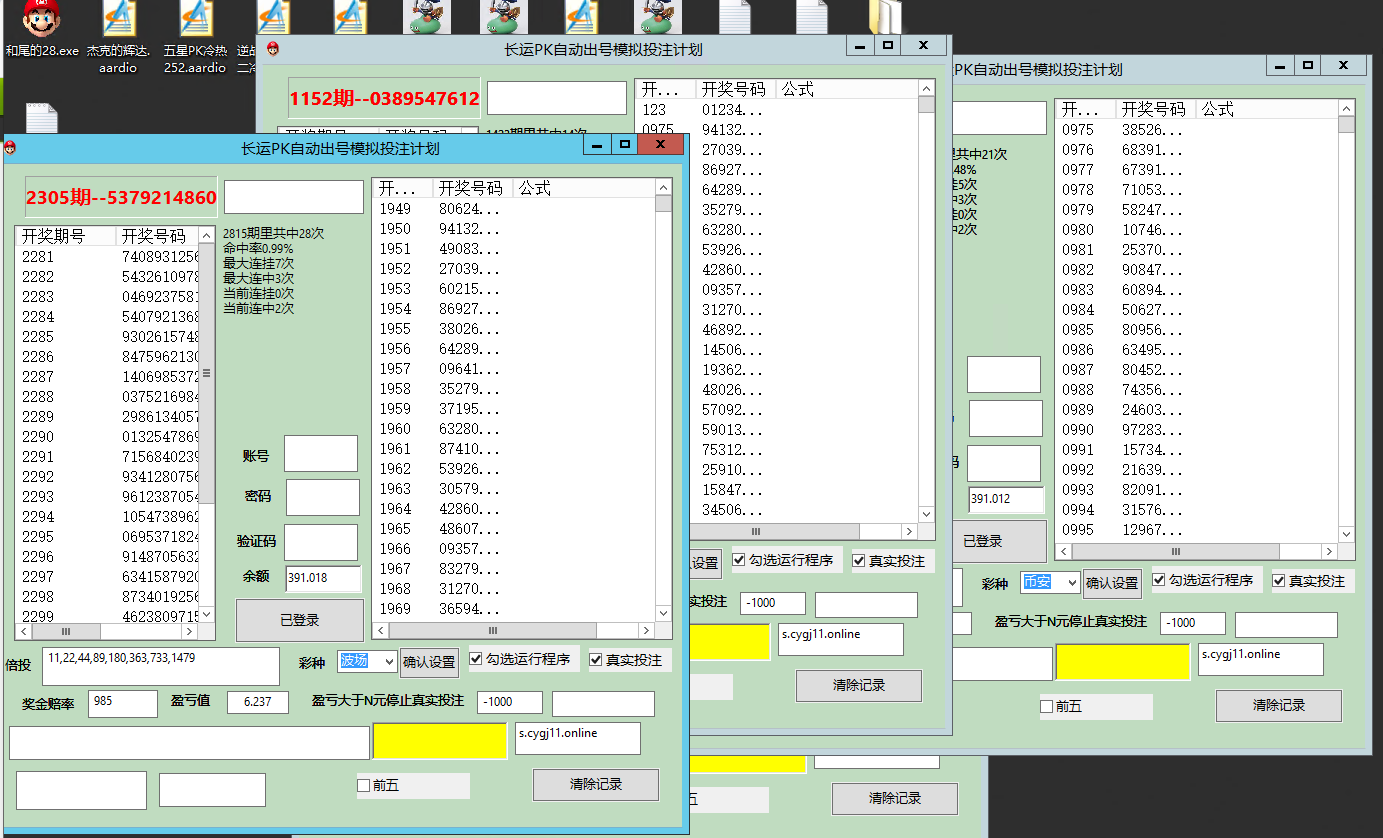1383x838 pixels.
Task: Click the Mario app icon in the 2305期 window title bar
Action: pyautogui.click(x=11, y=148)
